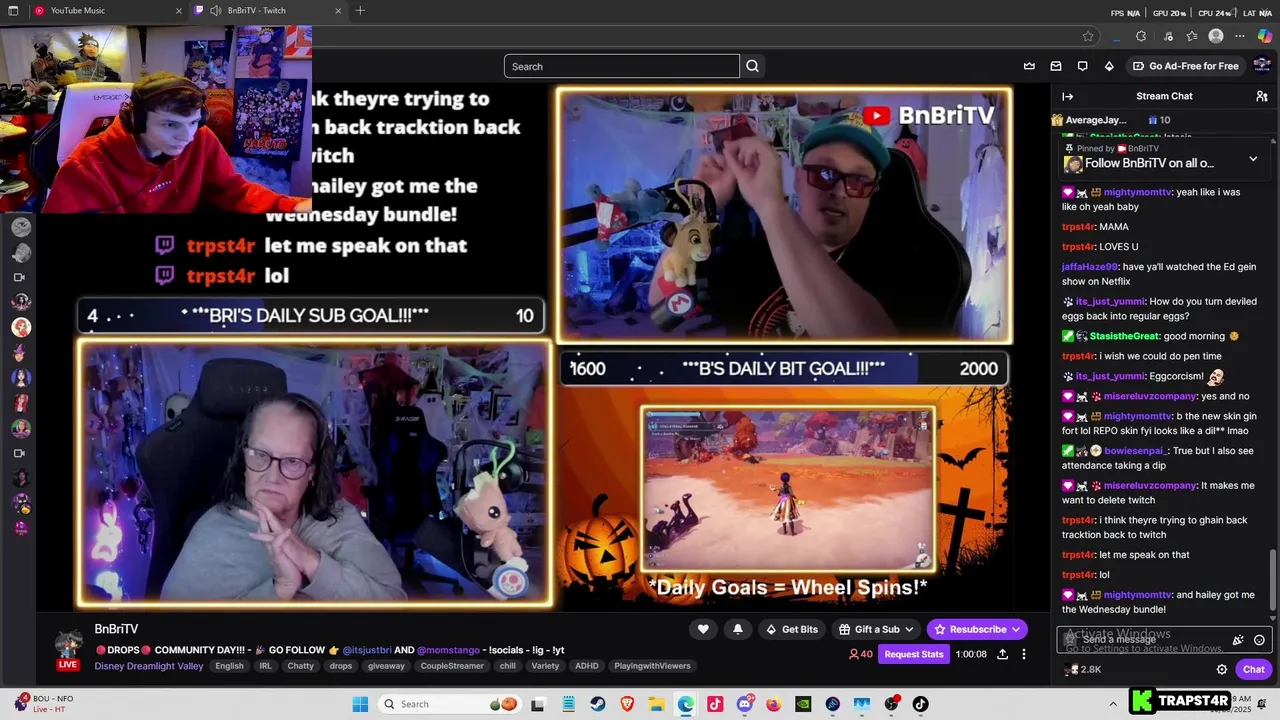Open a new browser tab
Screen dimensions: 1280x720
(360, 11)
